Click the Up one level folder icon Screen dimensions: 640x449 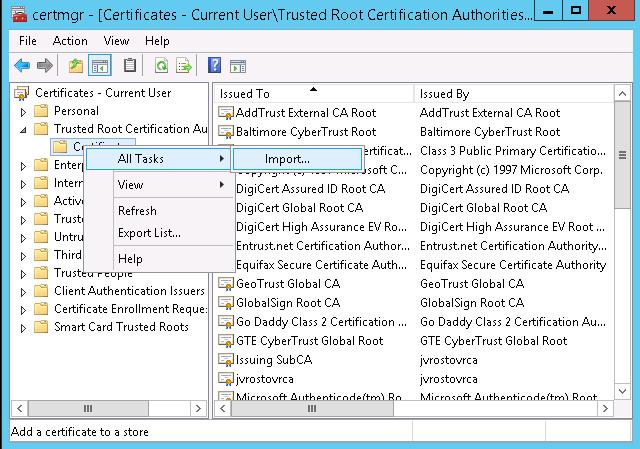[x=76, y=65]
